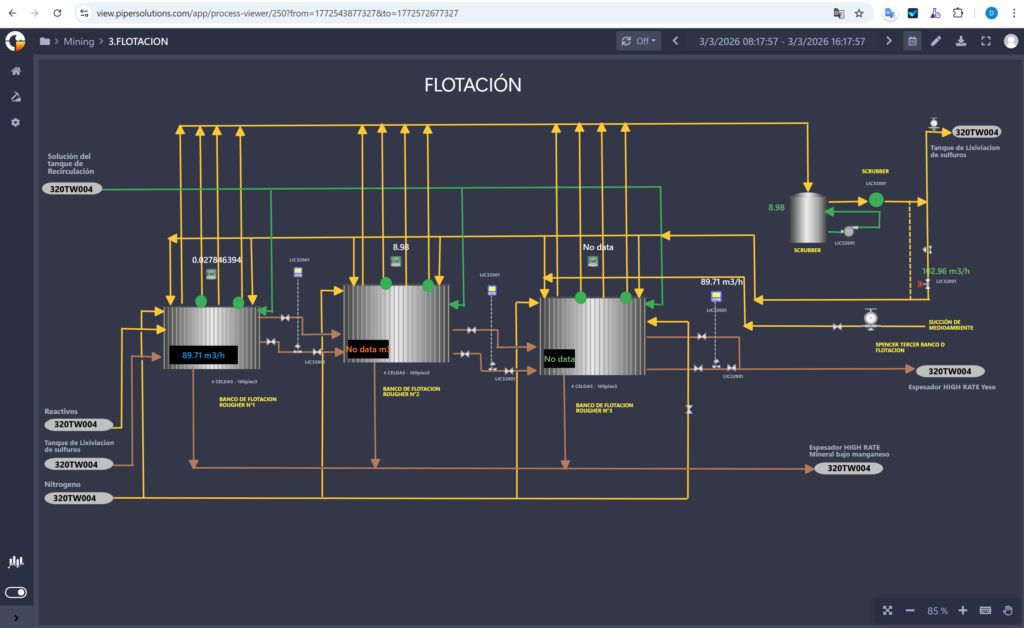Click the date range text

(x=782, y=41)
